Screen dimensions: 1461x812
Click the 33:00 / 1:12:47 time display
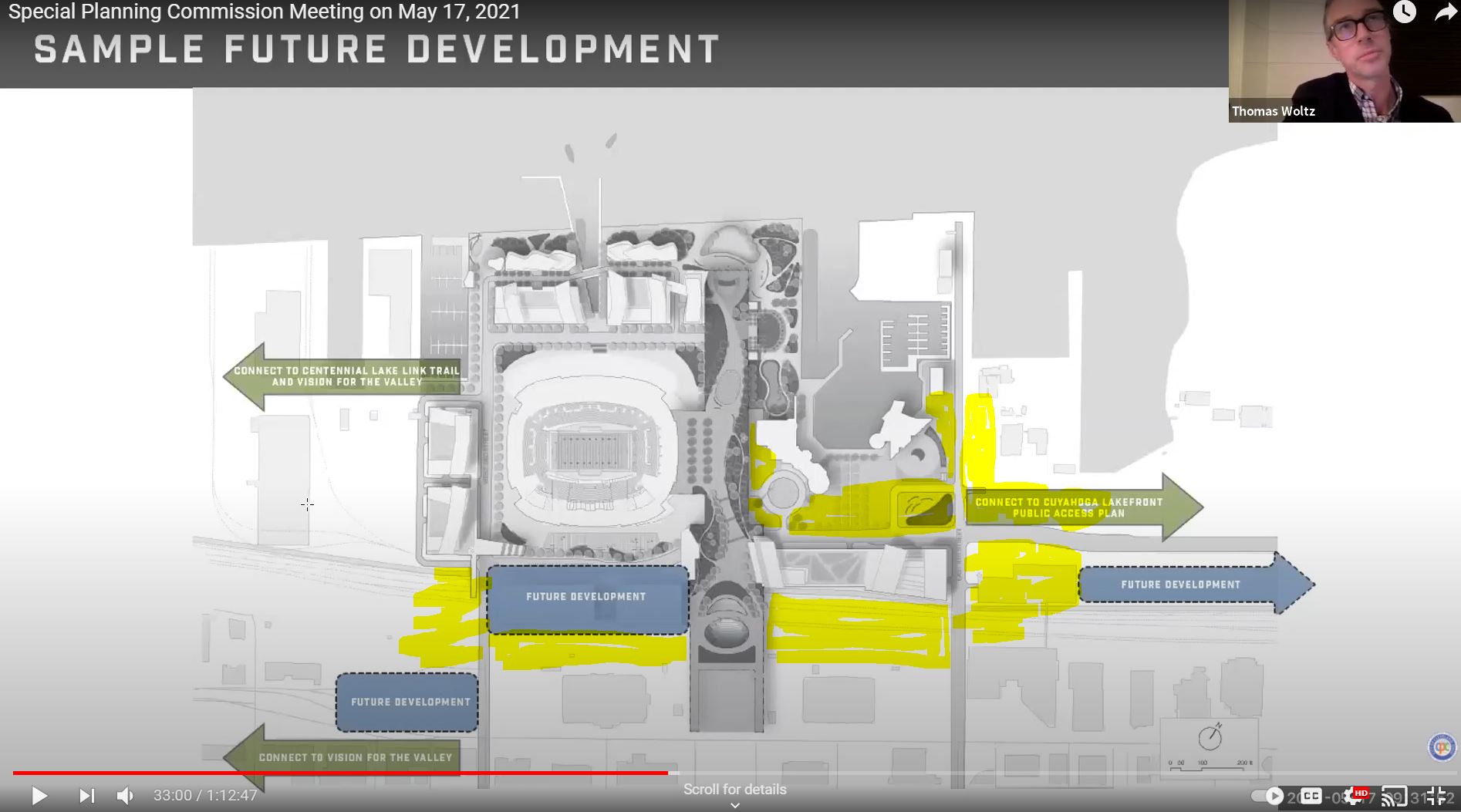(x=205, y=796)
